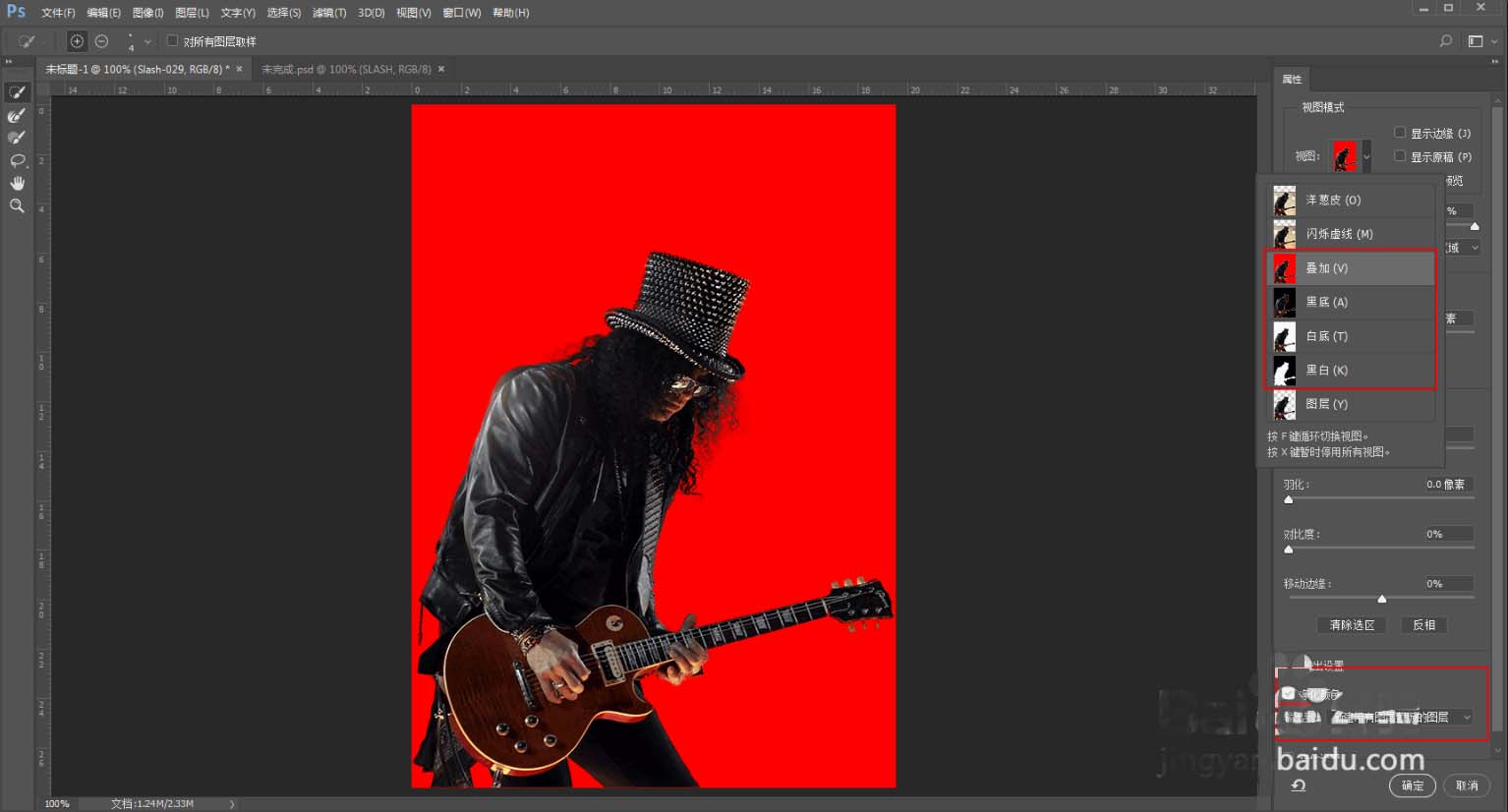This screenshot has height=812, width=1508.
Task: Choose 黑底 (A) view mode
Action: tap(1352, 302)
